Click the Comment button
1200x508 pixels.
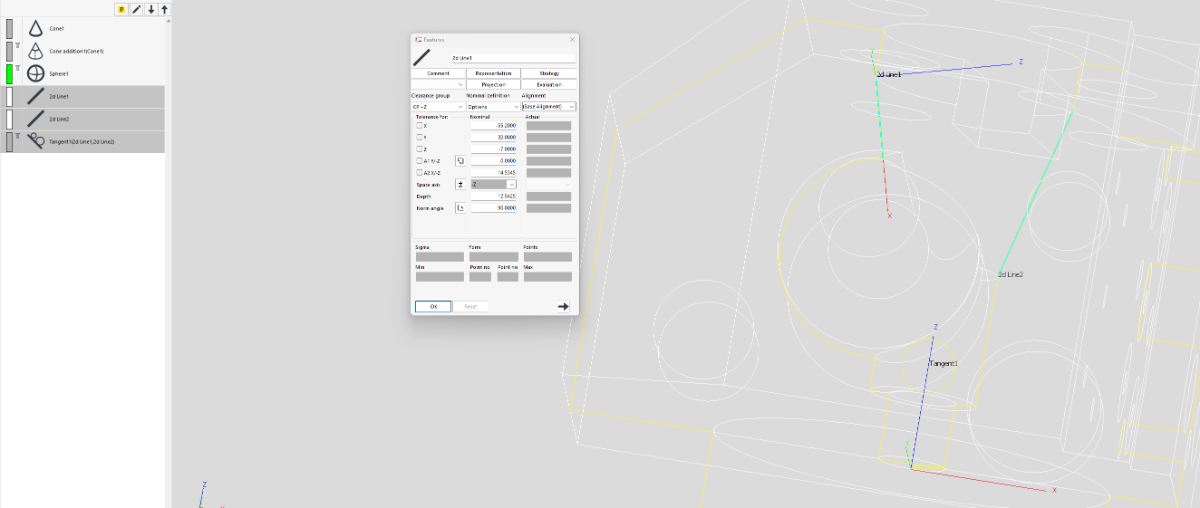click(x=438, y=74)
